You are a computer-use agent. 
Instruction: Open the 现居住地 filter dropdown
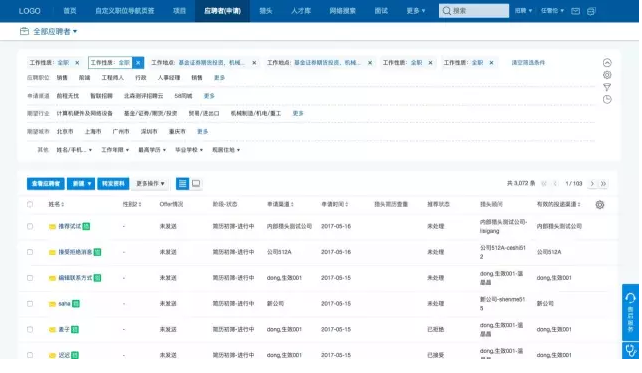(227, 151)
